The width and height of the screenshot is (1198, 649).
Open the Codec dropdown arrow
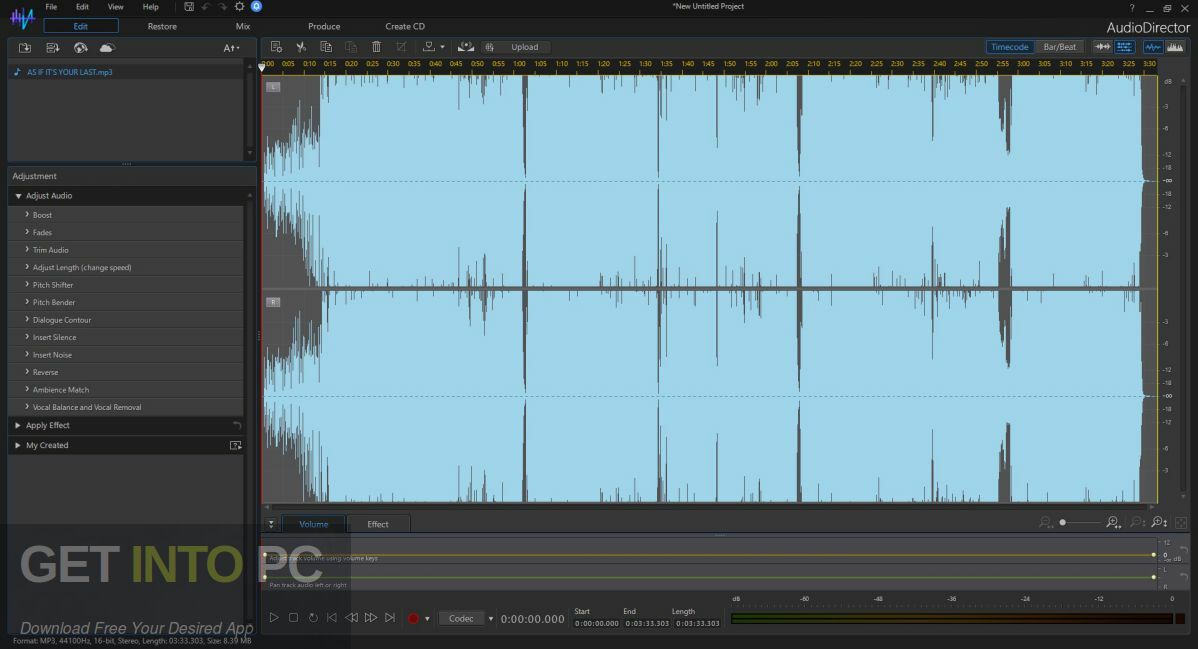(491, 618)
